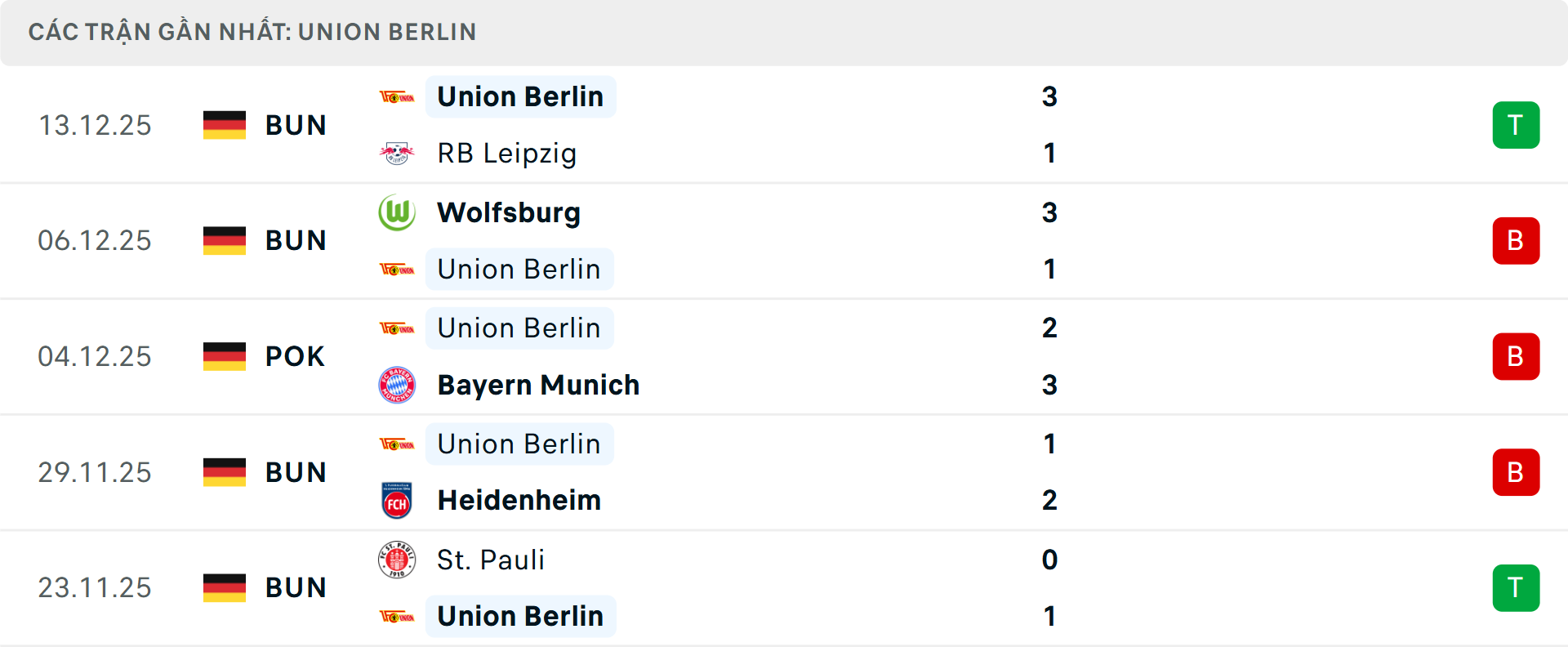Click the green T badge for the Leipzig match
This screenshot has width=1568, height=647.
[1516, 124]
